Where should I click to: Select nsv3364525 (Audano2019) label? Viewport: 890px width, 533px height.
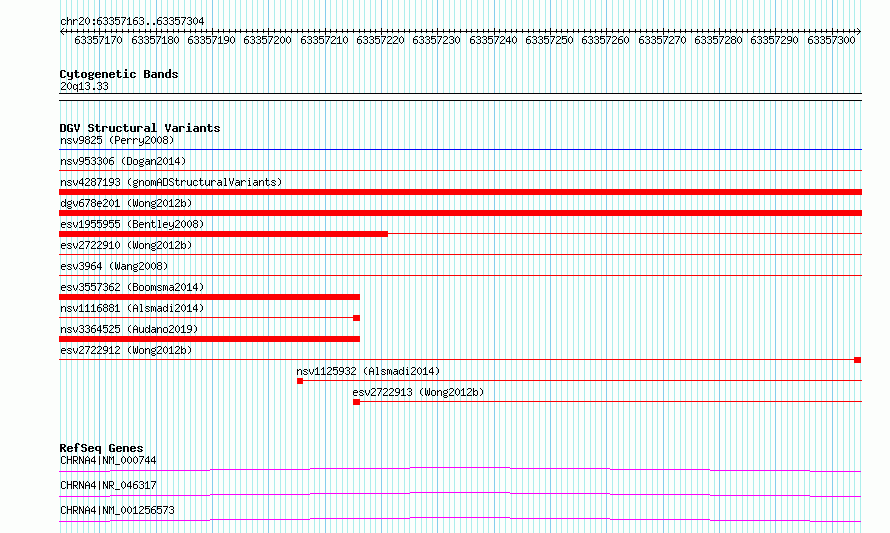point(129,329)
